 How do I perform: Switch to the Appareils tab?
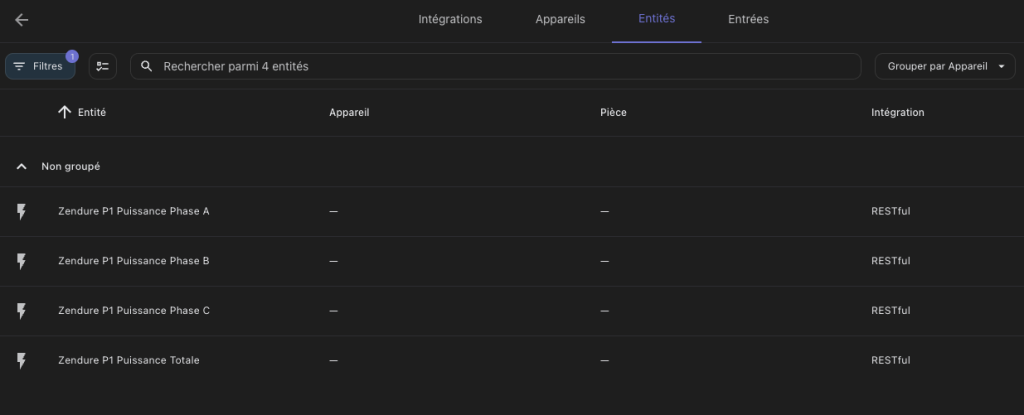tap(560, 19)
